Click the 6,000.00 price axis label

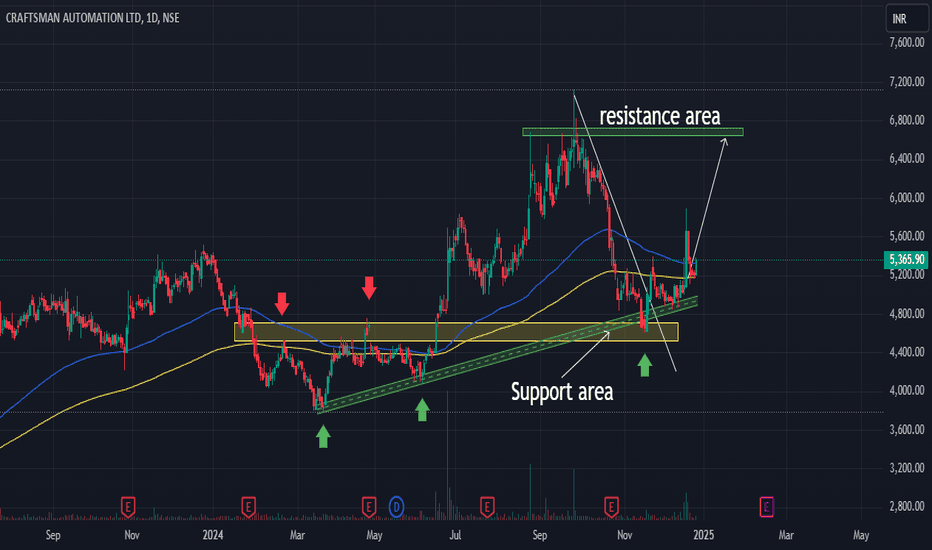(x=906, y=197)
